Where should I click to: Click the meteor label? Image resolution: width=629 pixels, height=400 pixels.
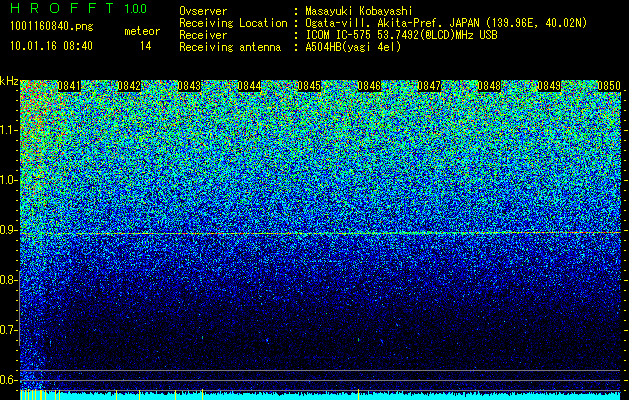[x=142, y=31]
